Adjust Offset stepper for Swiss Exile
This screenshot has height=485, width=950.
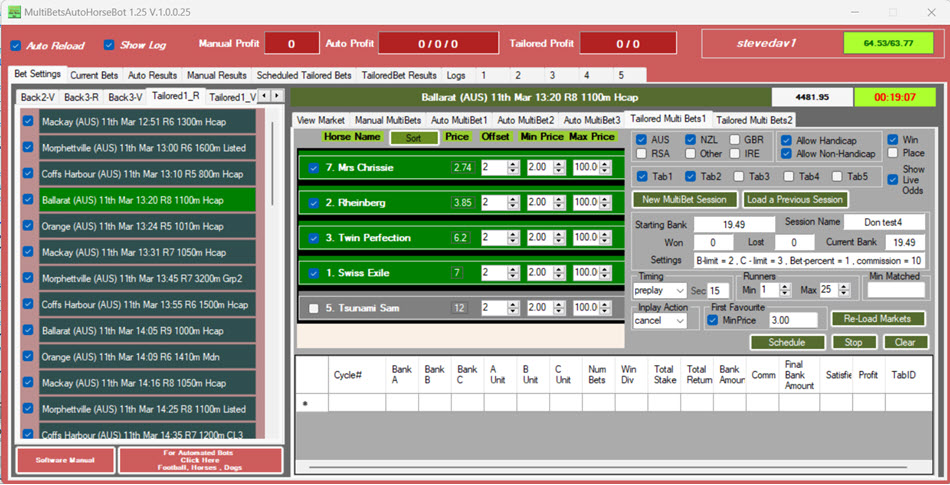(x=513, y=273)
